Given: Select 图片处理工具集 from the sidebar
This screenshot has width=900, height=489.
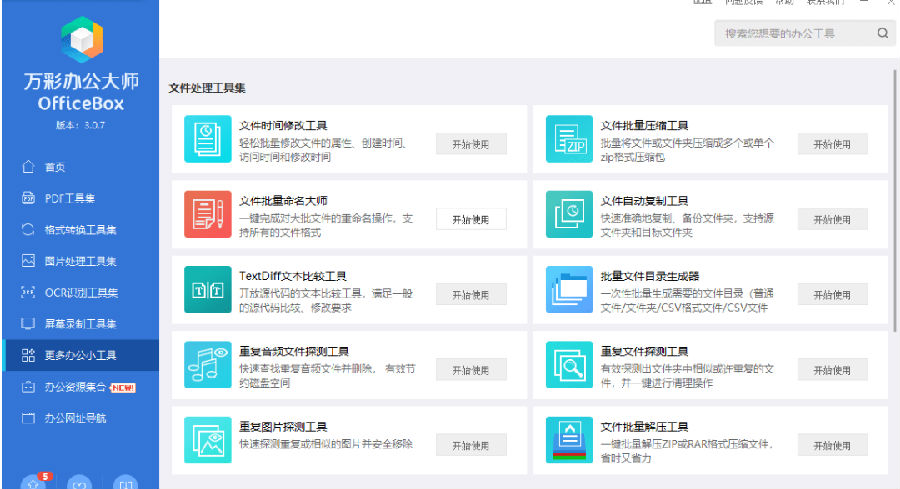Looking at the screenshot, I should pyautogui.click(x=80, y=261).
